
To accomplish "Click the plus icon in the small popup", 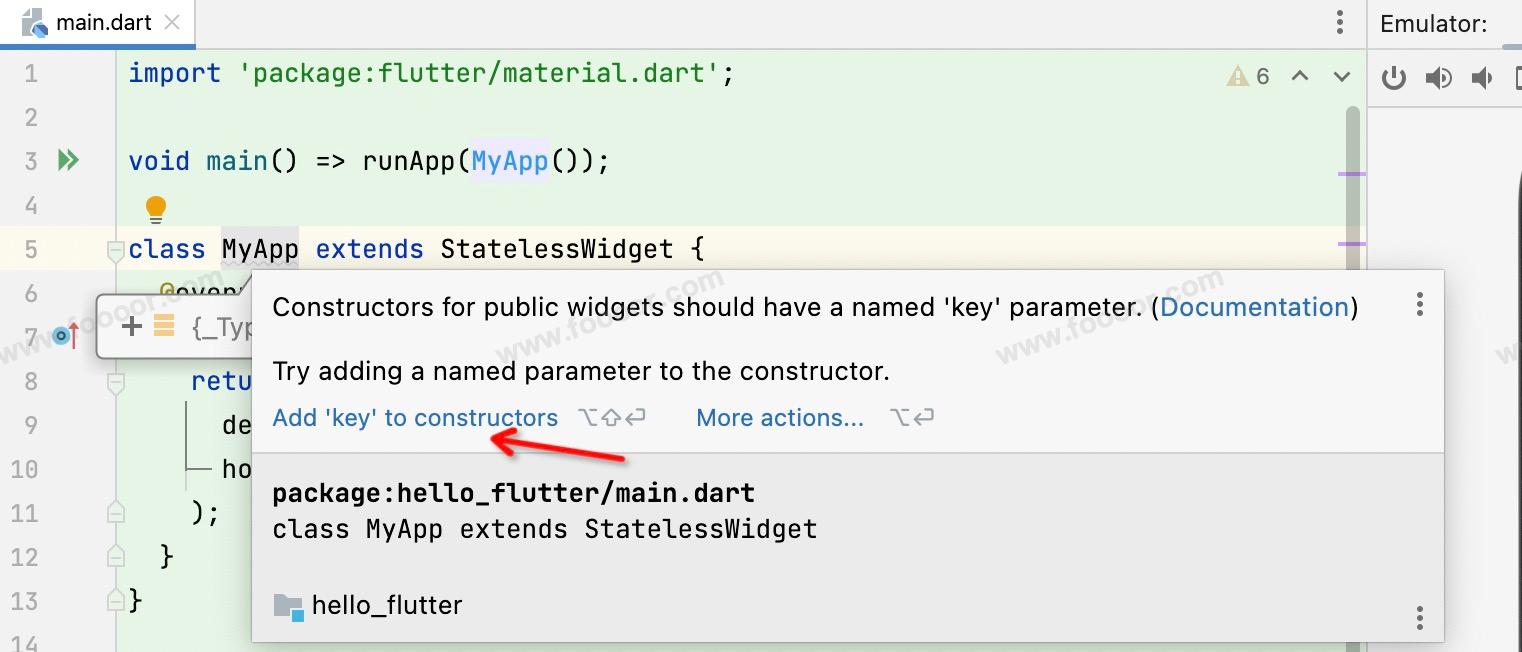I will point(131,326).
